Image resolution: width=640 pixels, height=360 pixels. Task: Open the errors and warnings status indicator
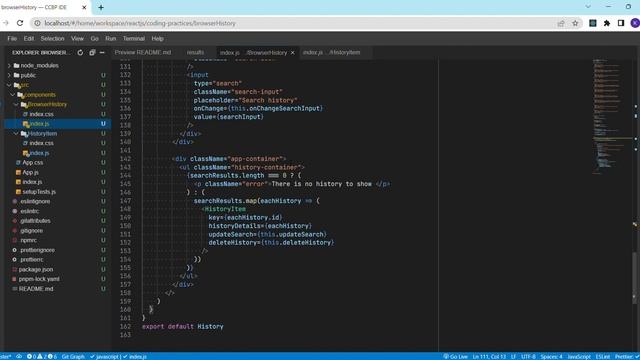click(42, 356)
